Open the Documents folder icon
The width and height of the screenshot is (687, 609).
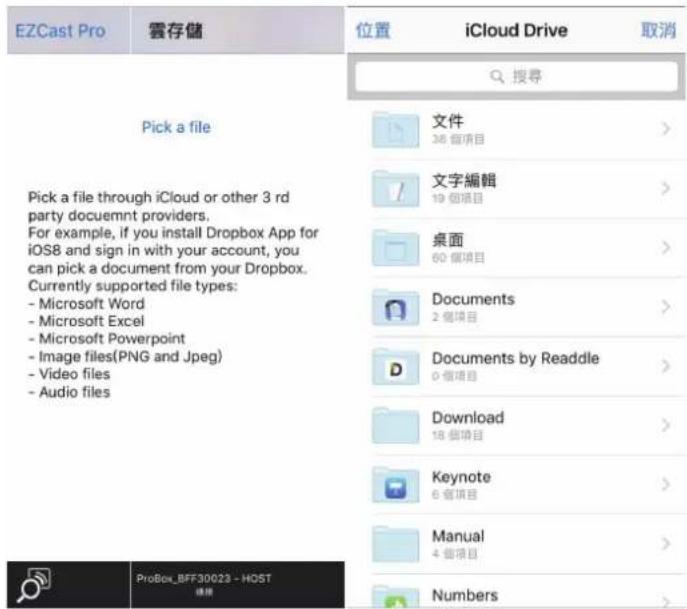click(x=396, y=307)
